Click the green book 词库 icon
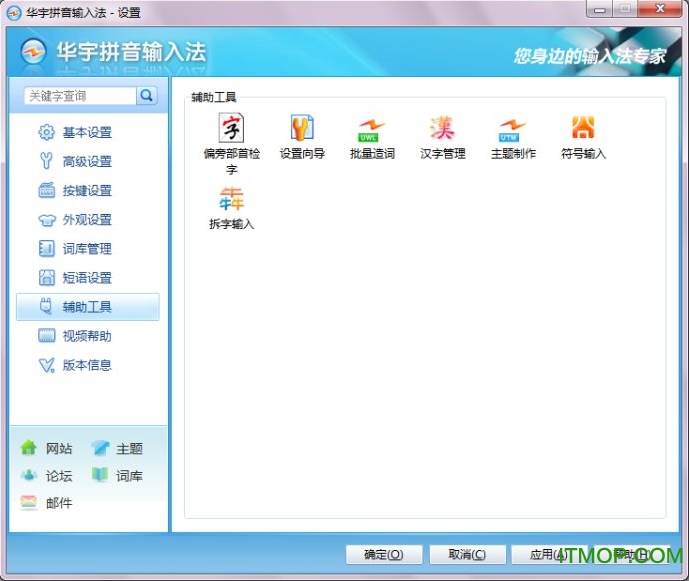Viewport: 689px width, 581px height. point(100,475)
